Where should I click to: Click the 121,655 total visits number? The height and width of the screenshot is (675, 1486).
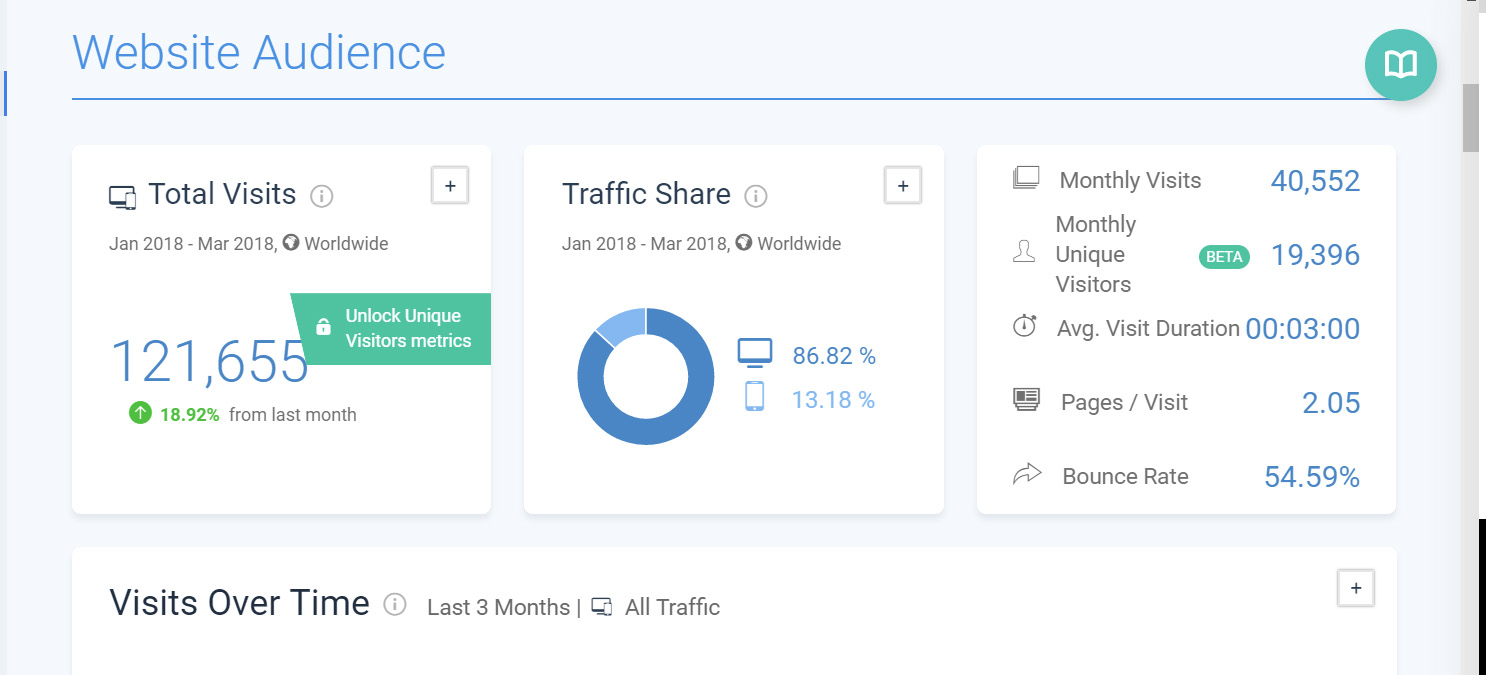pos(209,361)
